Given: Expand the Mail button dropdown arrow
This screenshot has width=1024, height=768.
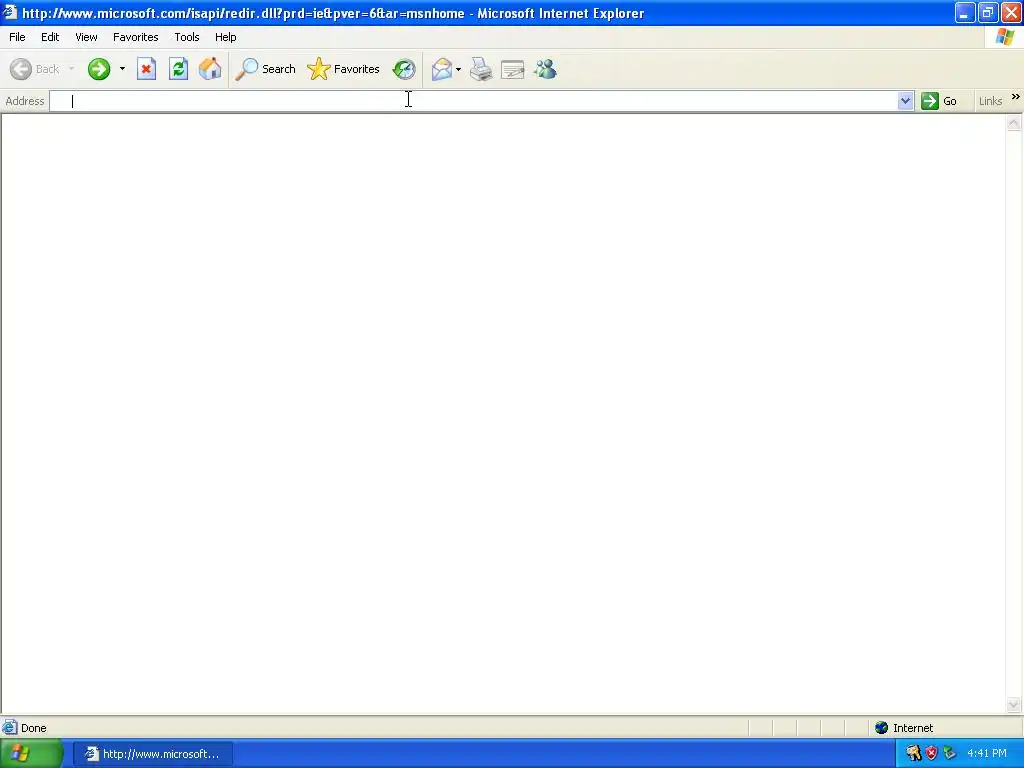Looking at the screenshot, I should pyautogui.click(x=458, y=69).
